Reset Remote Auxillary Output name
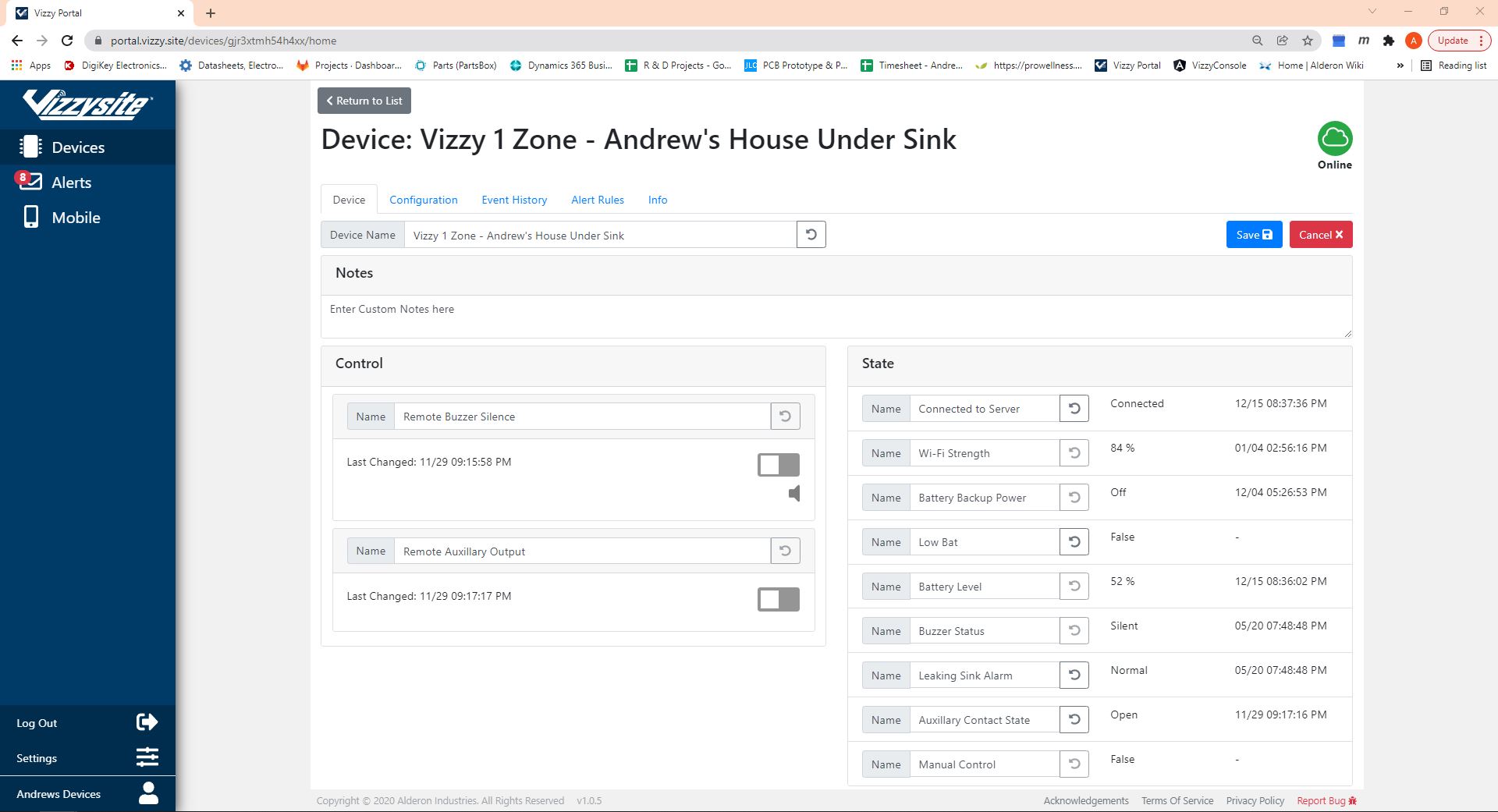 tap(786, 551)
